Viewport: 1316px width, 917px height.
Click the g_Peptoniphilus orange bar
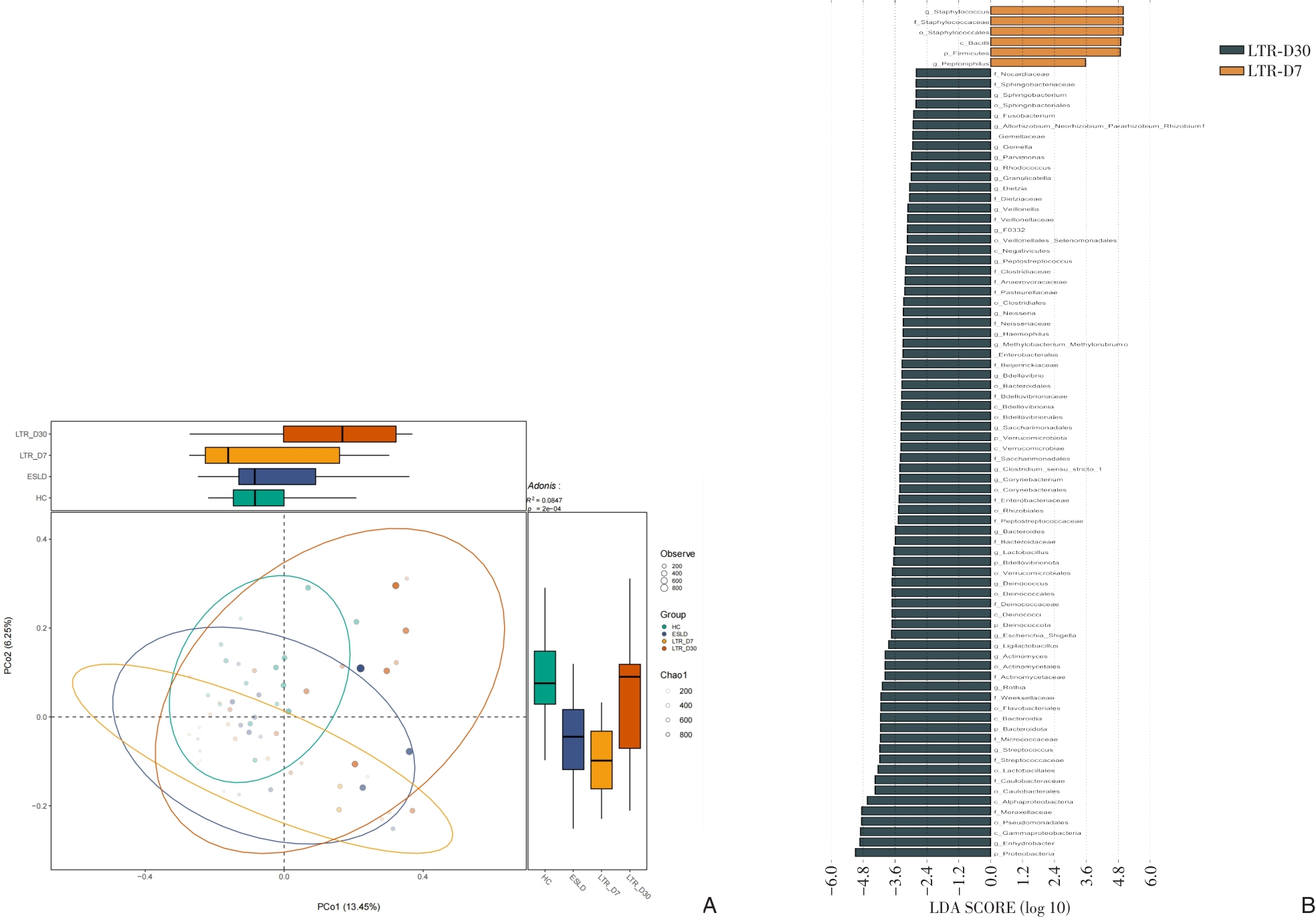[x=1038, y=63]
